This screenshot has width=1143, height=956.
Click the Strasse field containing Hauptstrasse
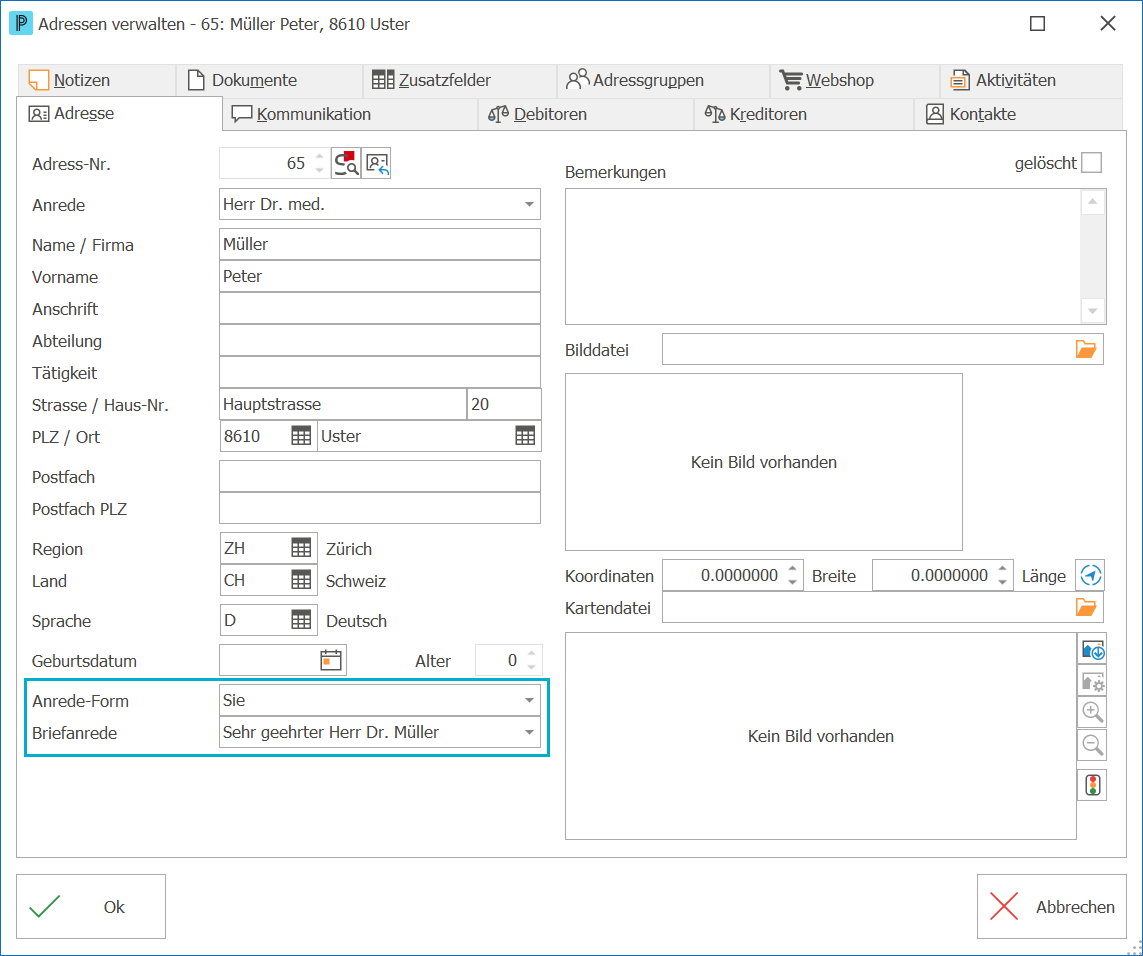point(343,404)
